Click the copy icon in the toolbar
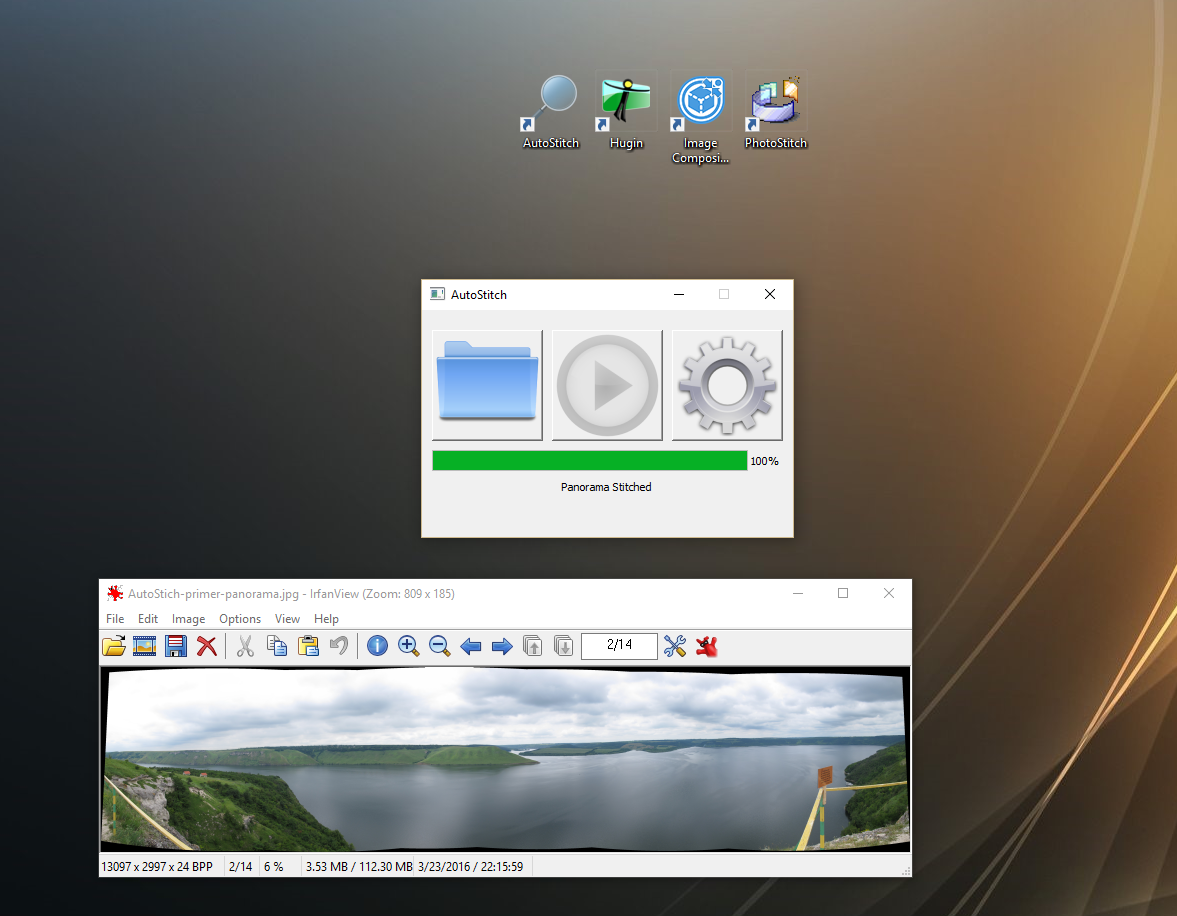This screenshot has height=916, width=1177. (277, 646)
